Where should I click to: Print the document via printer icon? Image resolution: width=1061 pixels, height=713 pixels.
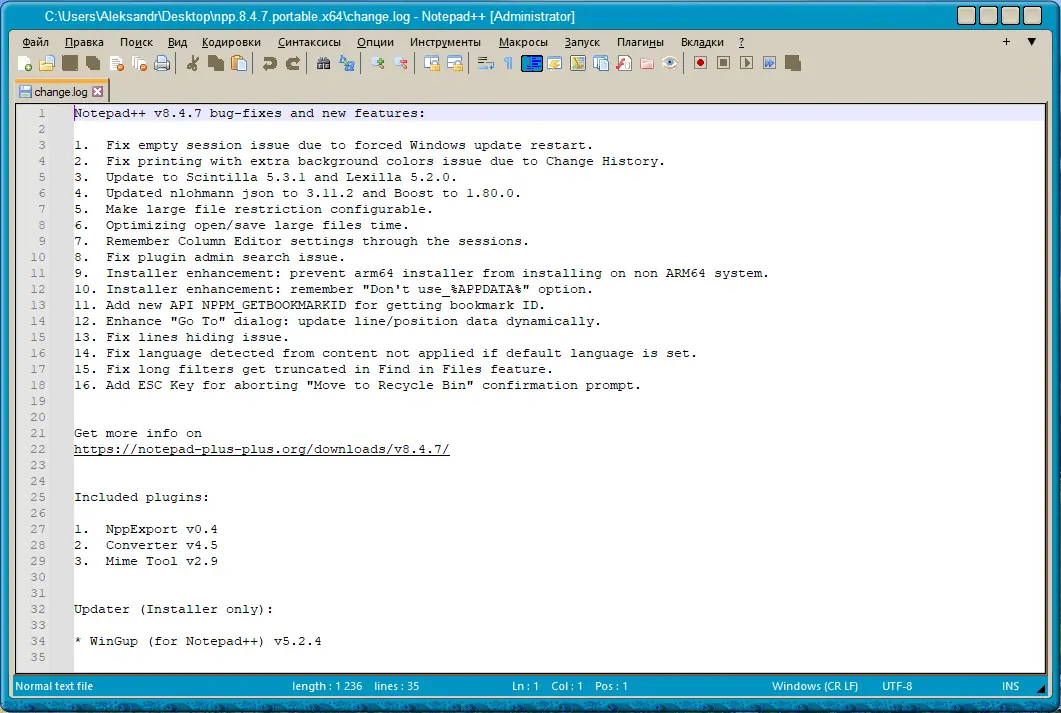pos(162,64)
